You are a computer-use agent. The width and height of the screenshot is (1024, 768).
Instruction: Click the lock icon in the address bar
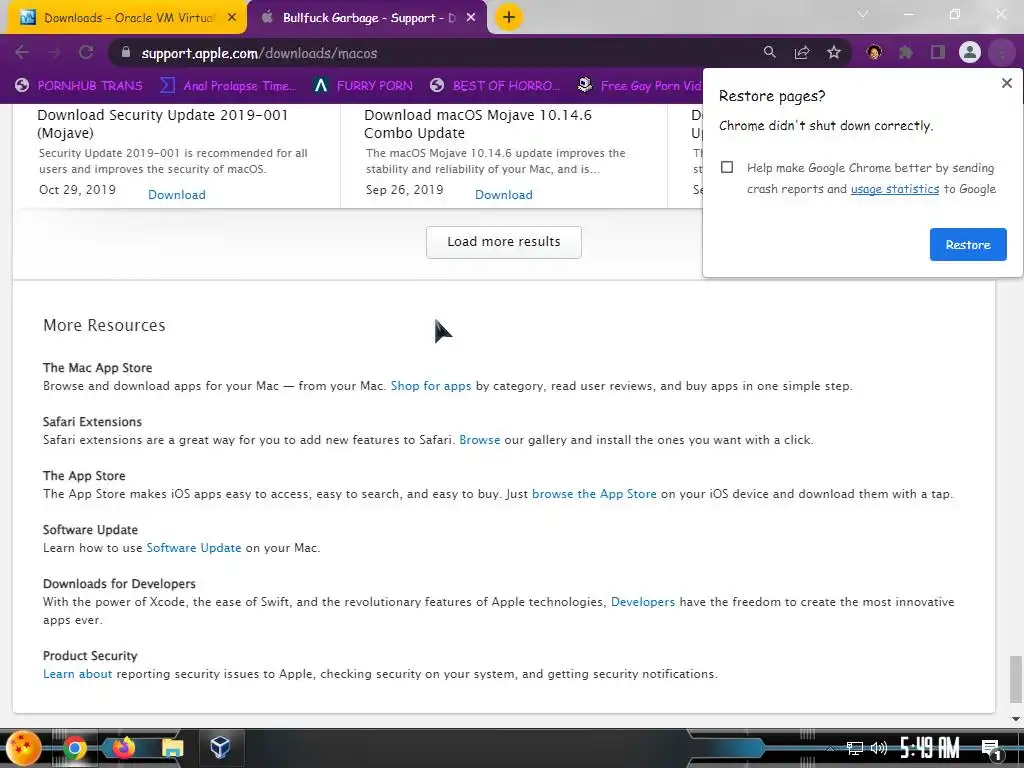[126, 53]
